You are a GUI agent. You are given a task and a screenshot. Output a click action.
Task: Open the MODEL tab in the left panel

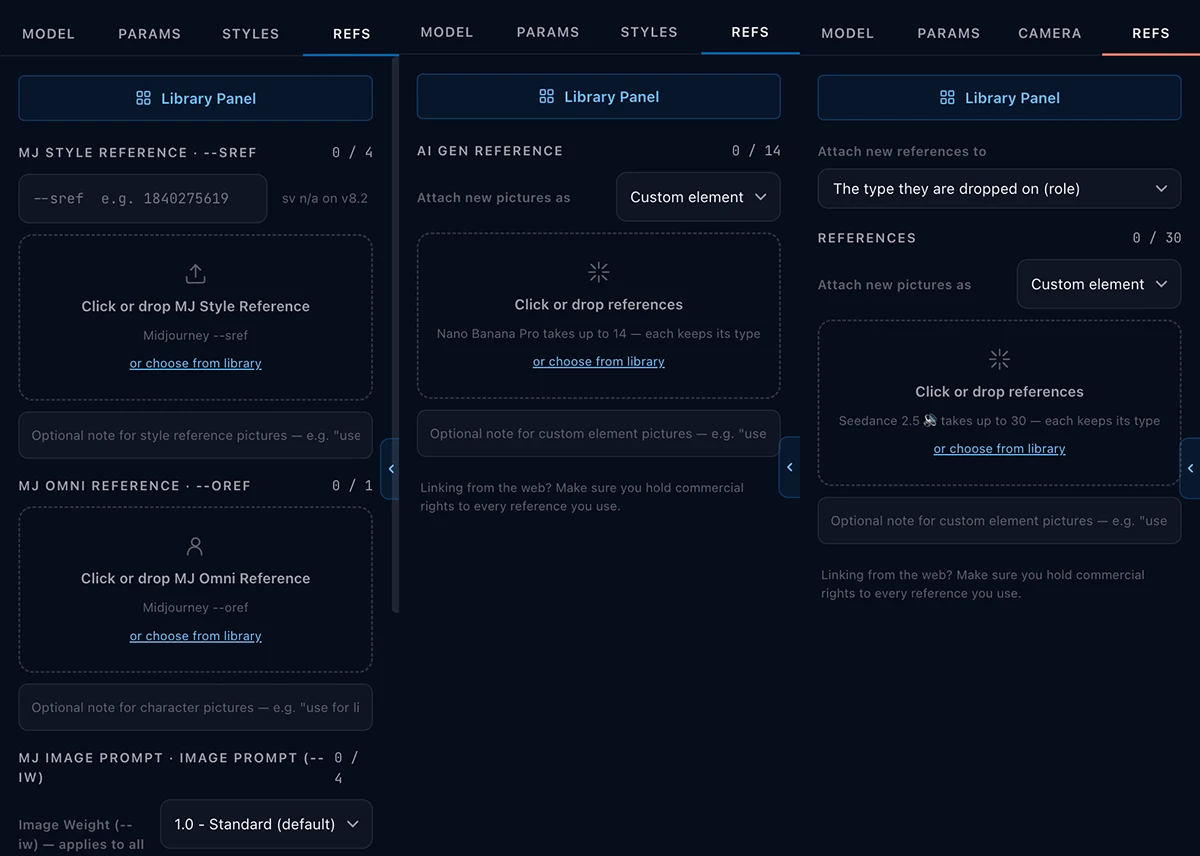point(48,33)
